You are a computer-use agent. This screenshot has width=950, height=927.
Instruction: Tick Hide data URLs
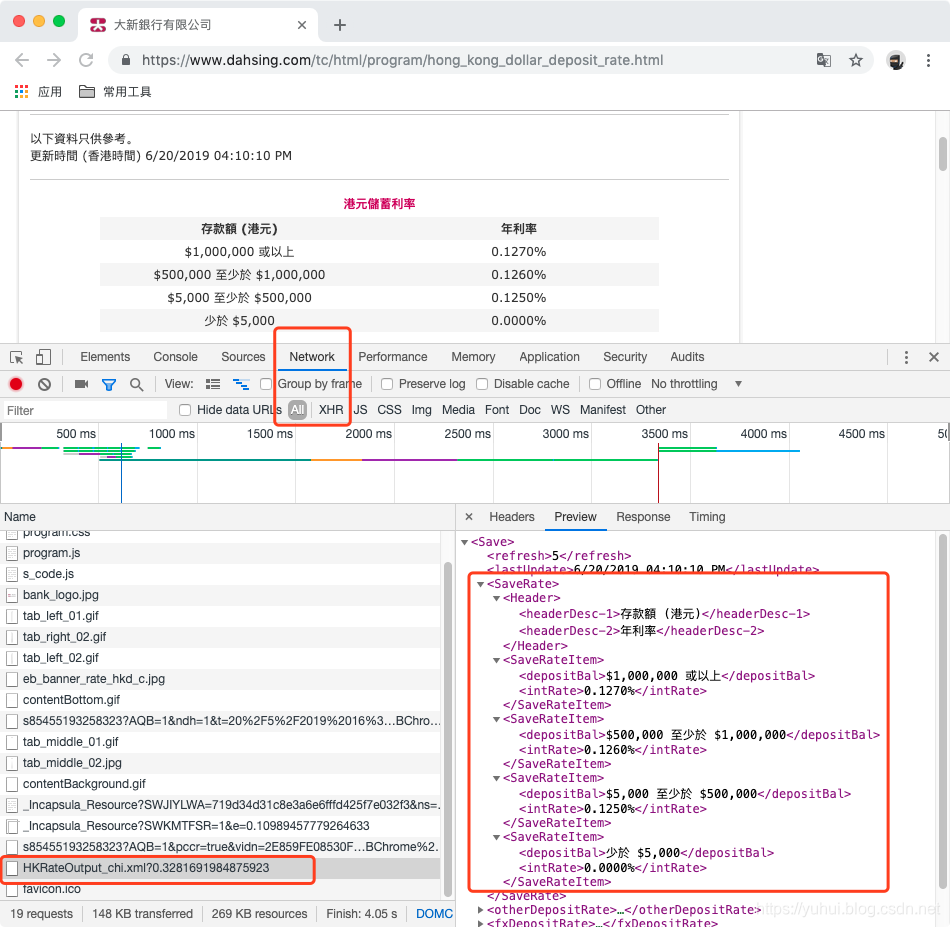coord(185,410)
